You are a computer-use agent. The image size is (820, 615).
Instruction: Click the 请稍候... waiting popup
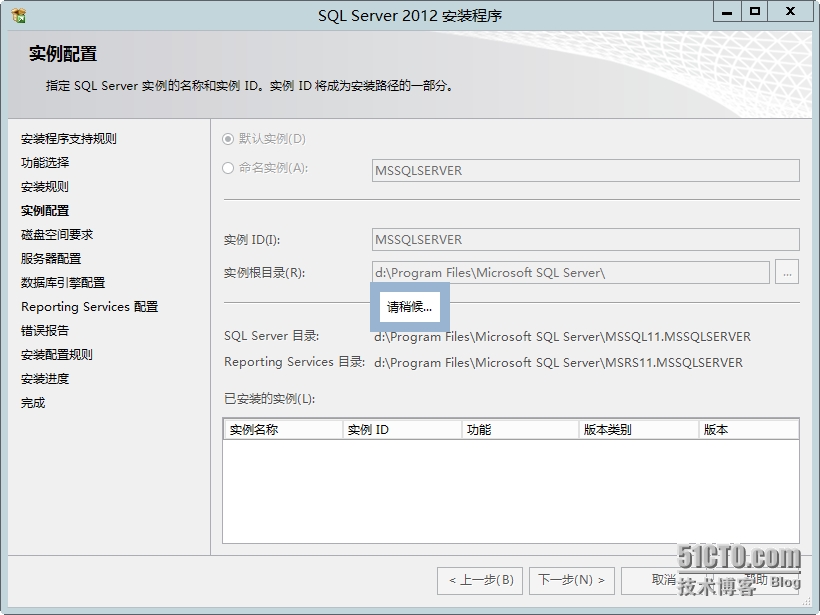410,307
